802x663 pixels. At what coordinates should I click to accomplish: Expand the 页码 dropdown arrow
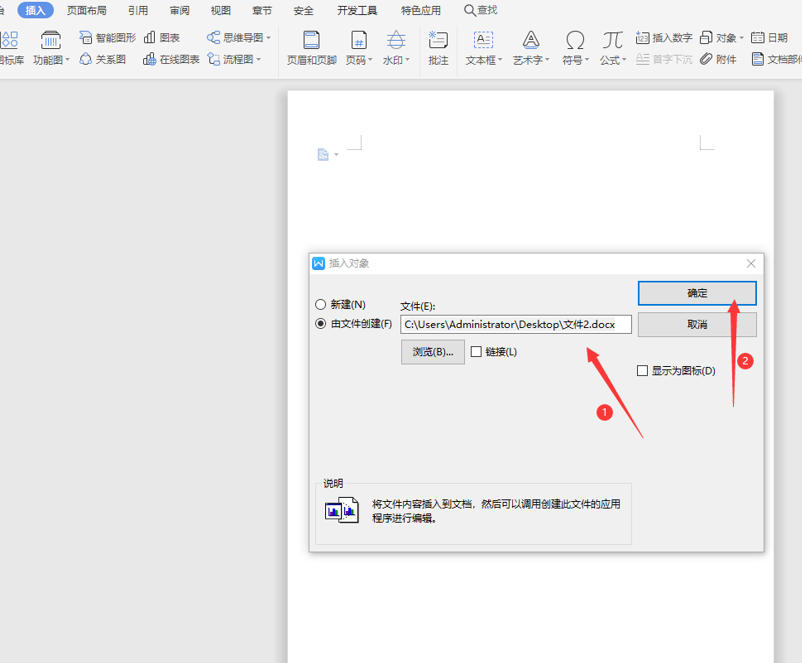[370, 60]
